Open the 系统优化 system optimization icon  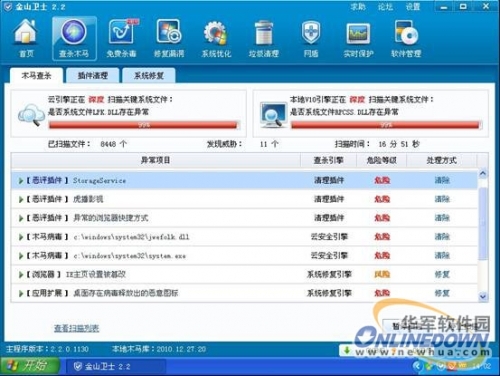[x=216, y=38]
